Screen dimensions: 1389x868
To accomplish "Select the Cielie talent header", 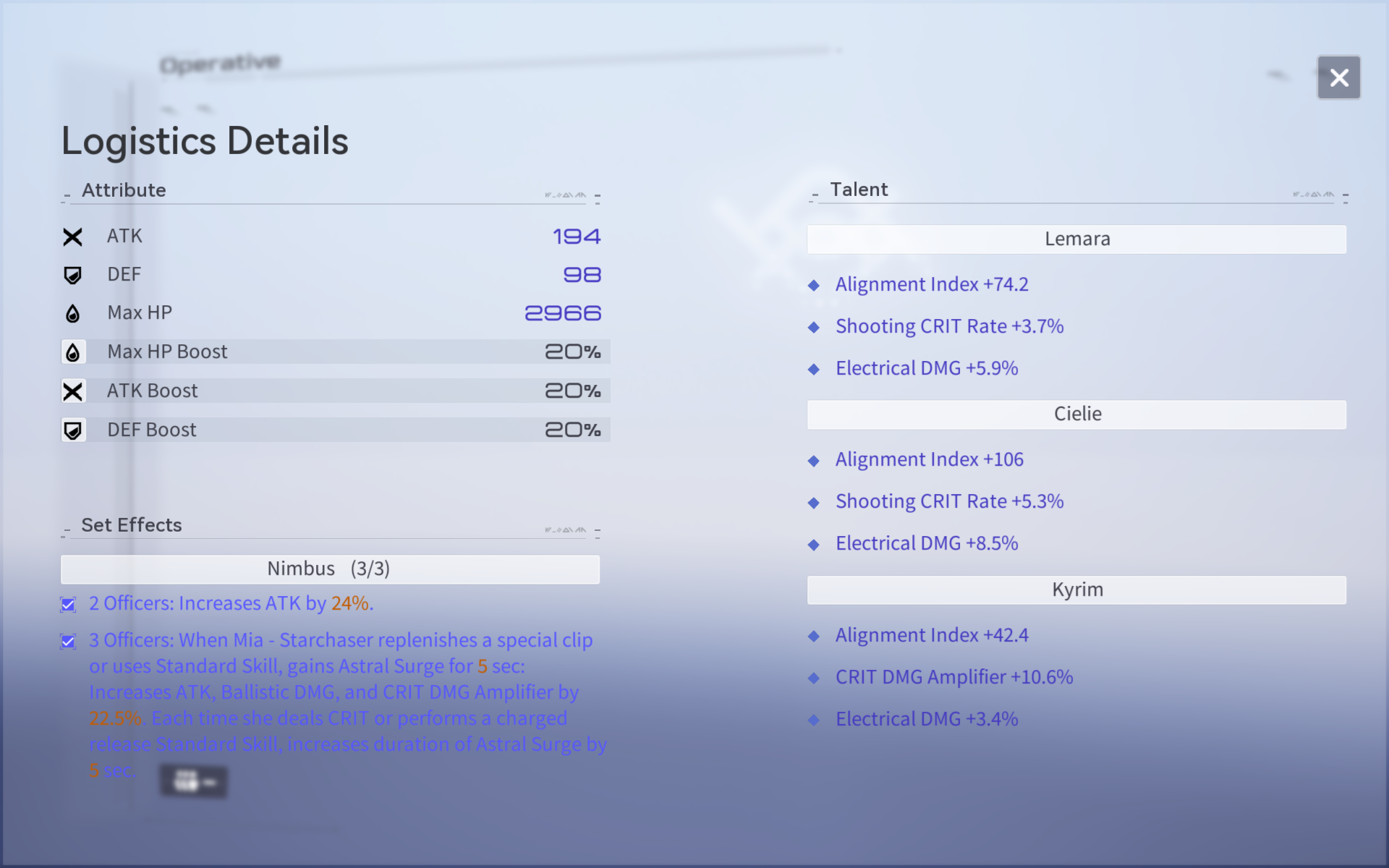I will pos(1076,414).
